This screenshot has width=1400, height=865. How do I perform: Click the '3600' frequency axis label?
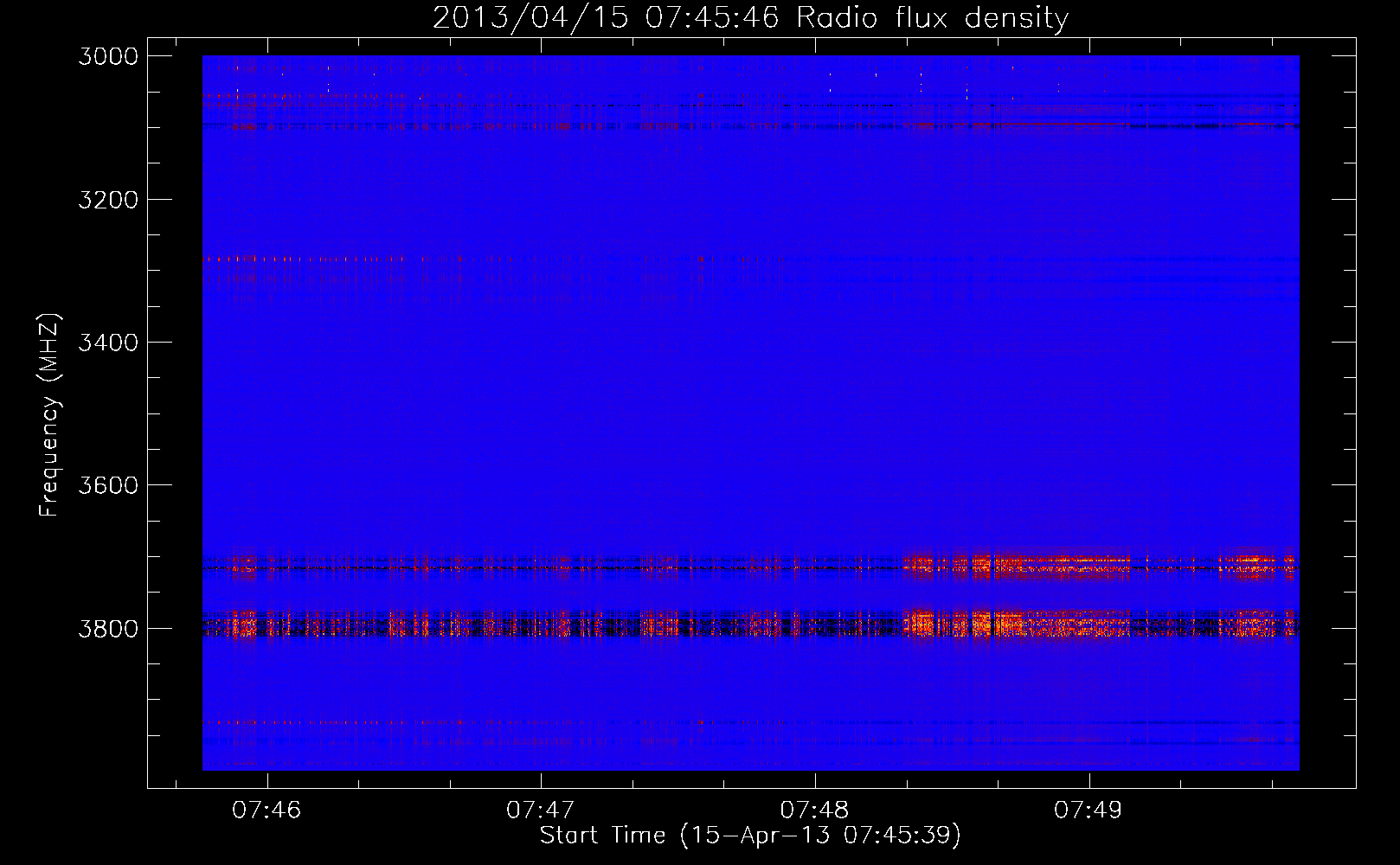pos(108,485)
